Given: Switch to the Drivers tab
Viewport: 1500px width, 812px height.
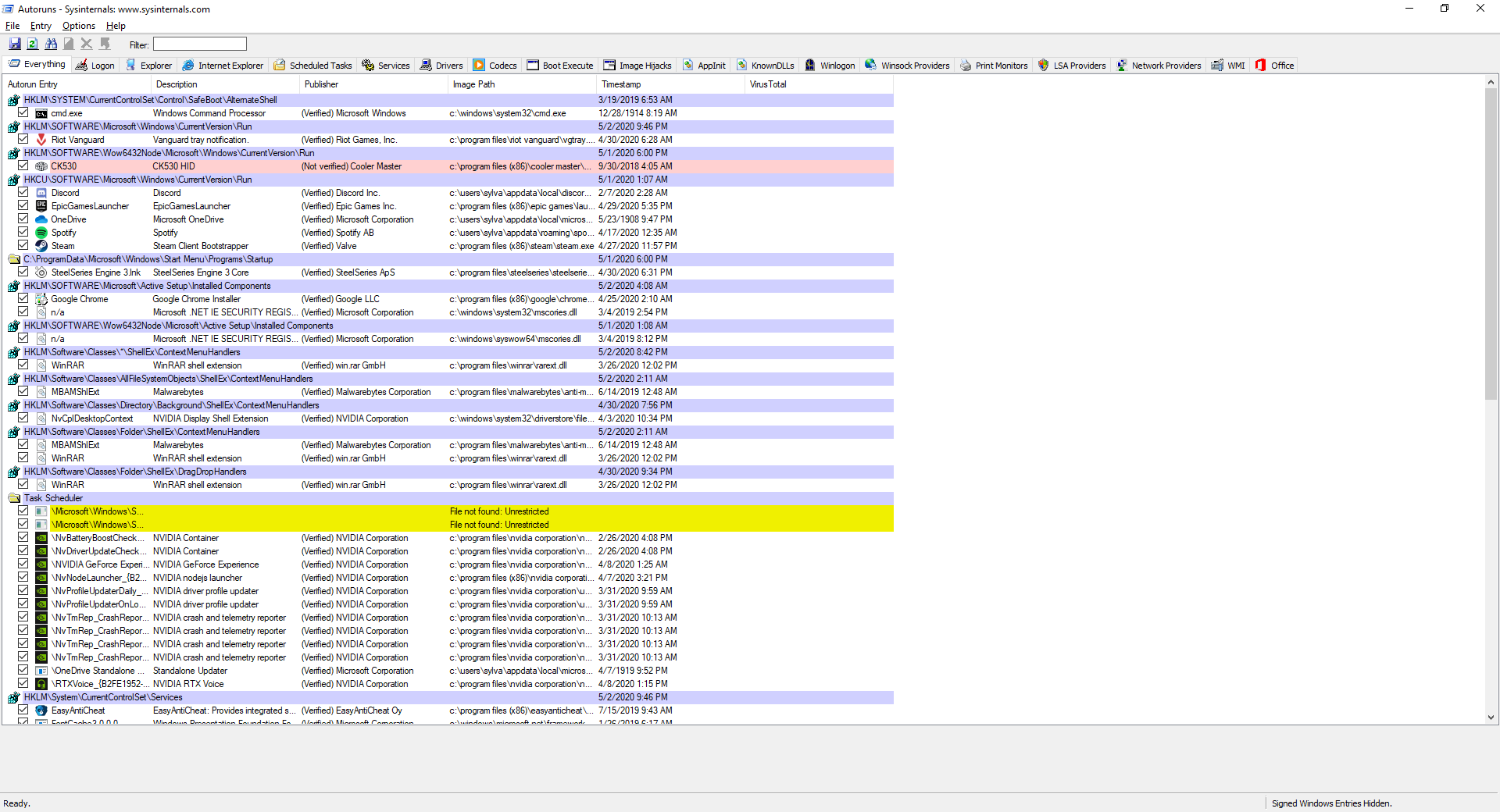Looking at the screenshot, I should tap(441, 66).
